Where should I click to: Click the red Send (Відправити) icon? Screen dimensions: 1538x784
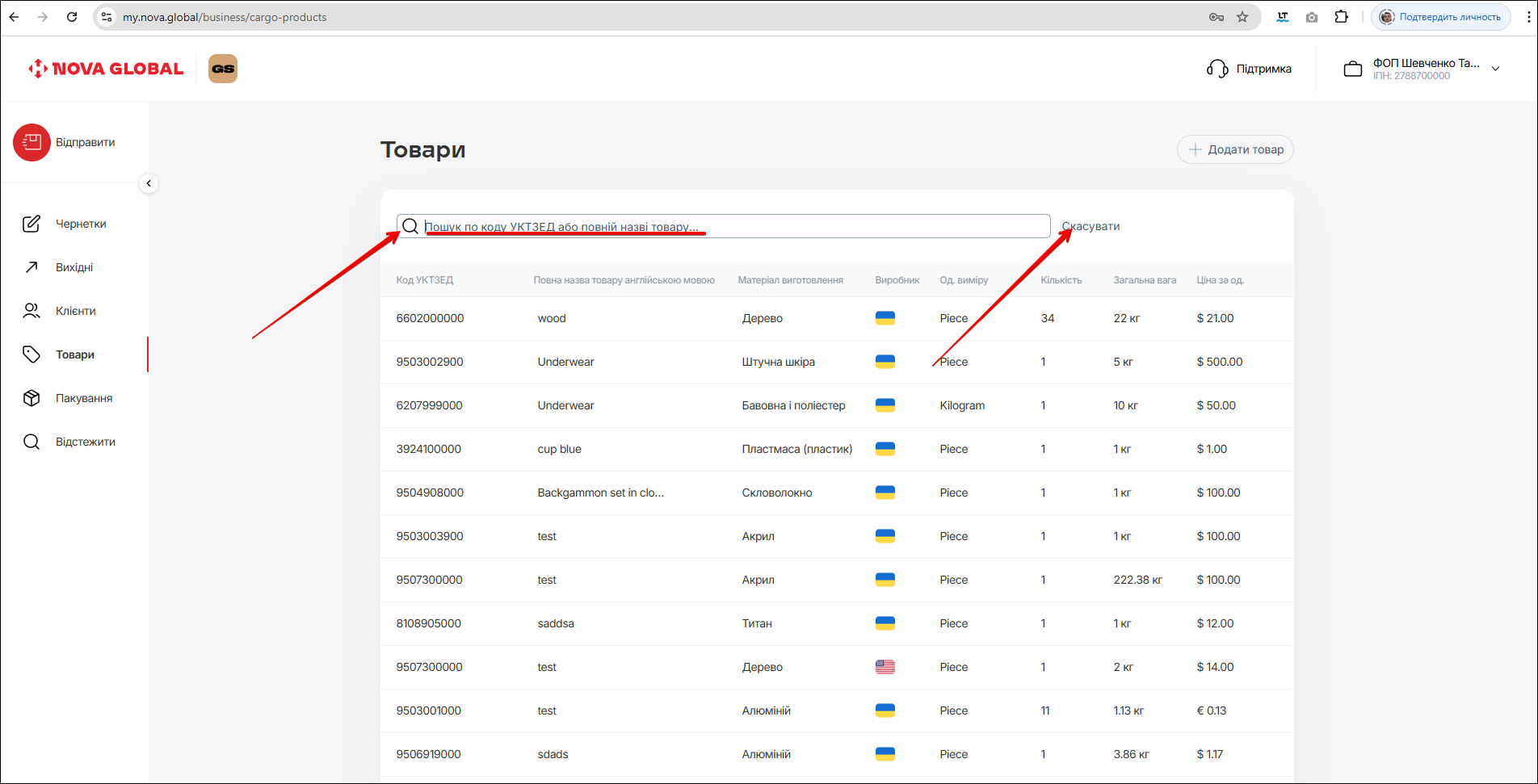click(32, 143)
